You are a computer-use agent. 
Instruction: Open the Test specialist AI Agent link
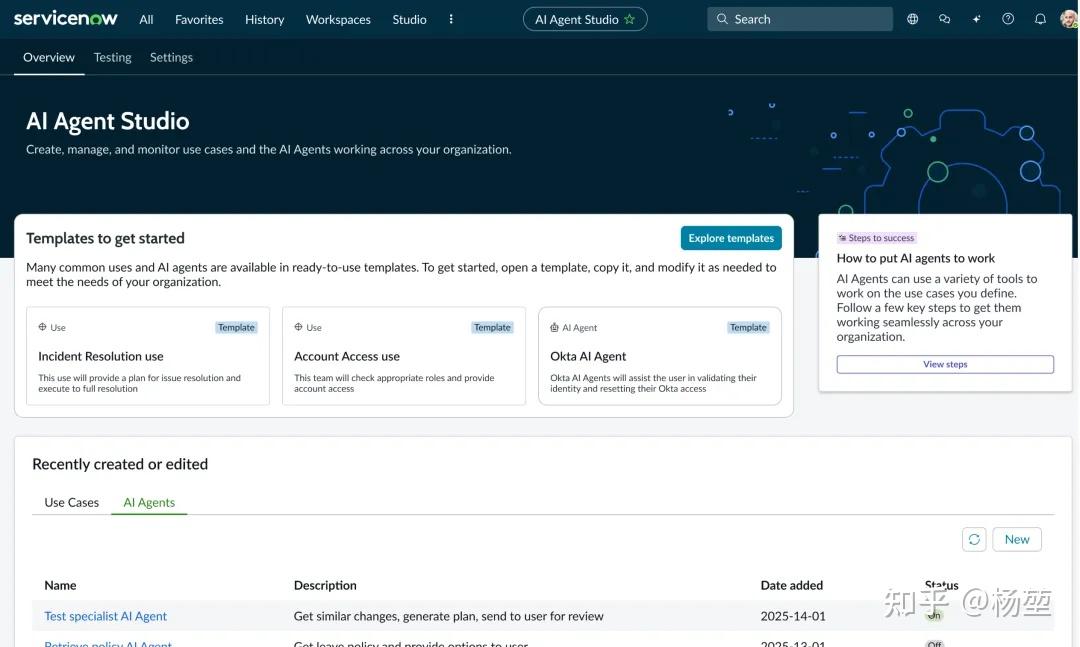pyautogui.click(x=105, y=616)
